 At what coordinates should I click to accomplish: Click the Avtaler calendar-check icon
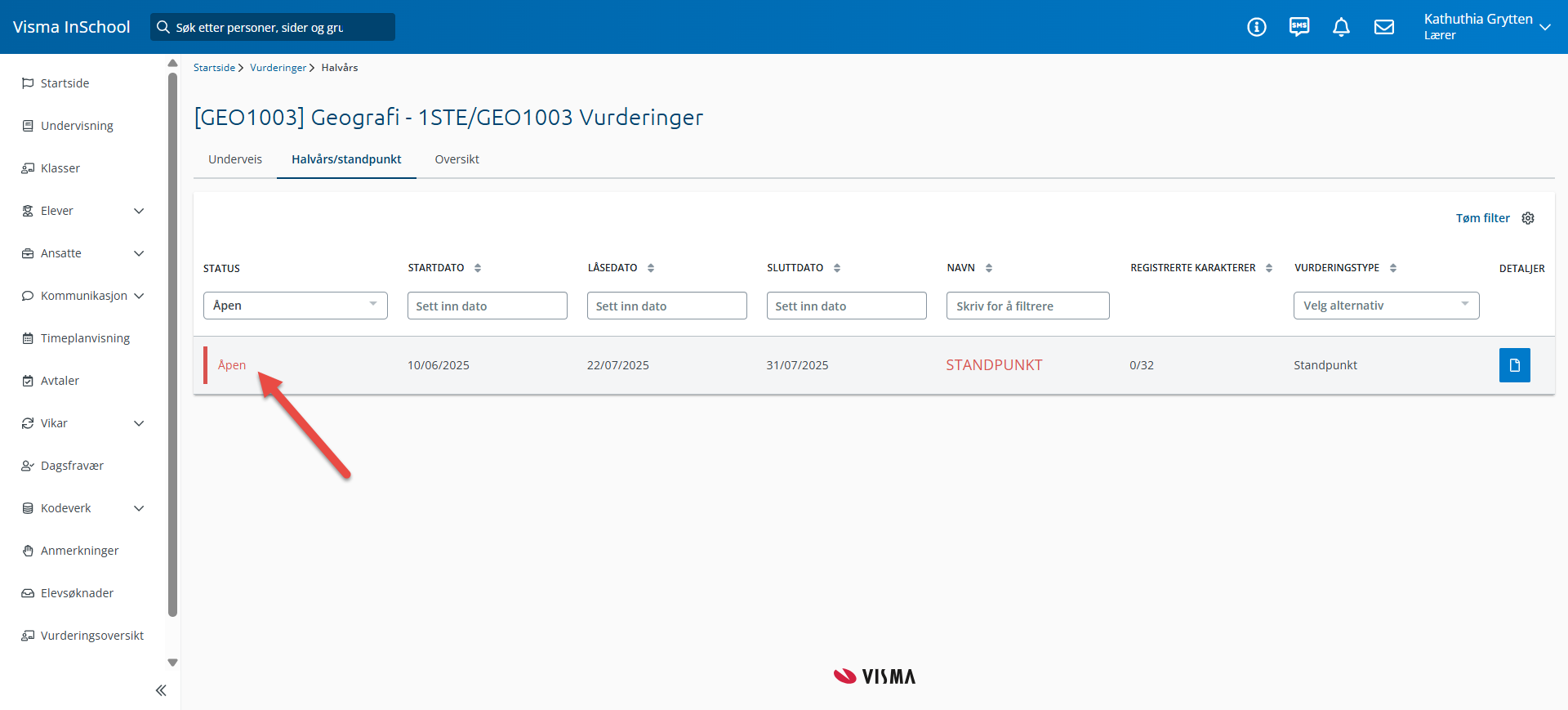point(28,381)
